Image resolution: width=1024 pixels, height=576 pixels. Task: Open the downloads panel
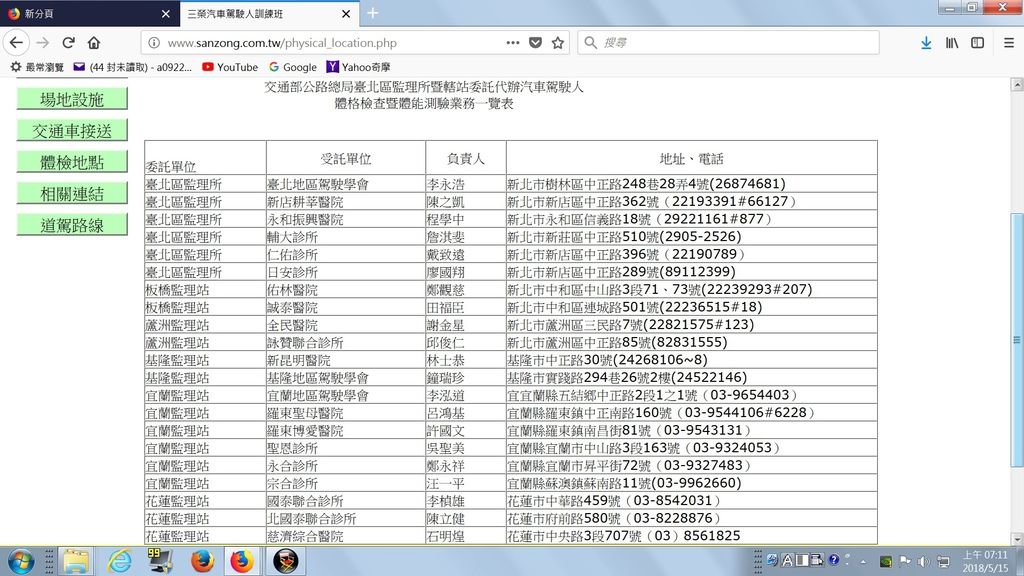(926, 42)
